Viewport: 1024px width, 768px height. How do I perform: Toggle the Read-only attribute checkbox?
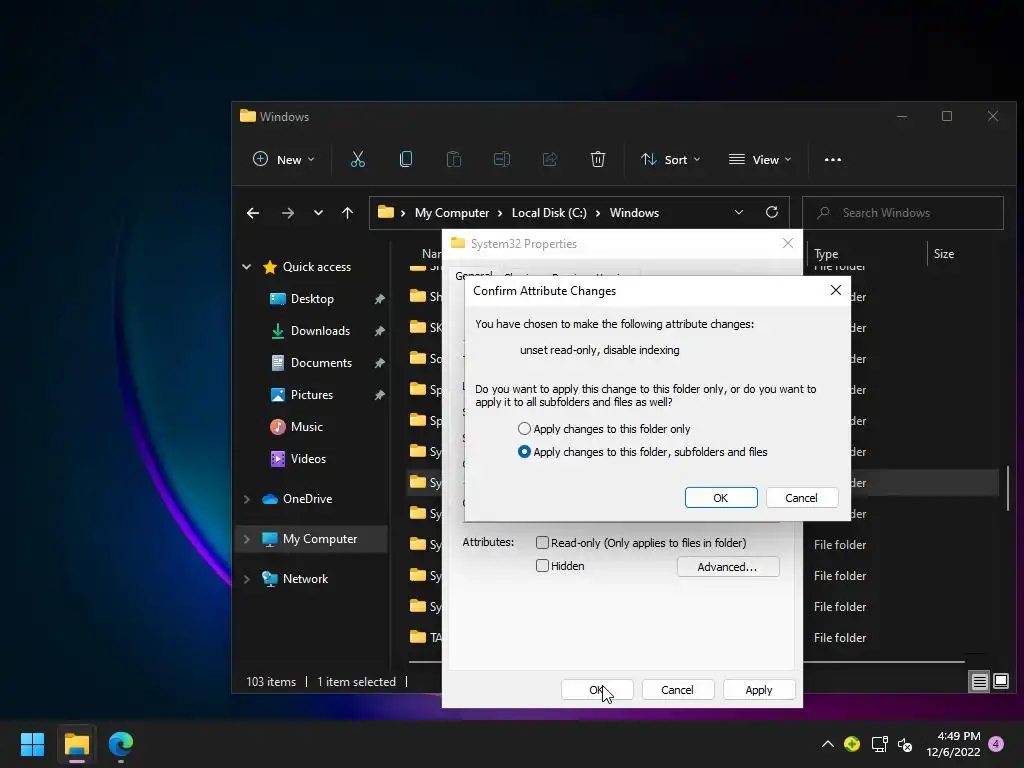click(x=542, y=543)
